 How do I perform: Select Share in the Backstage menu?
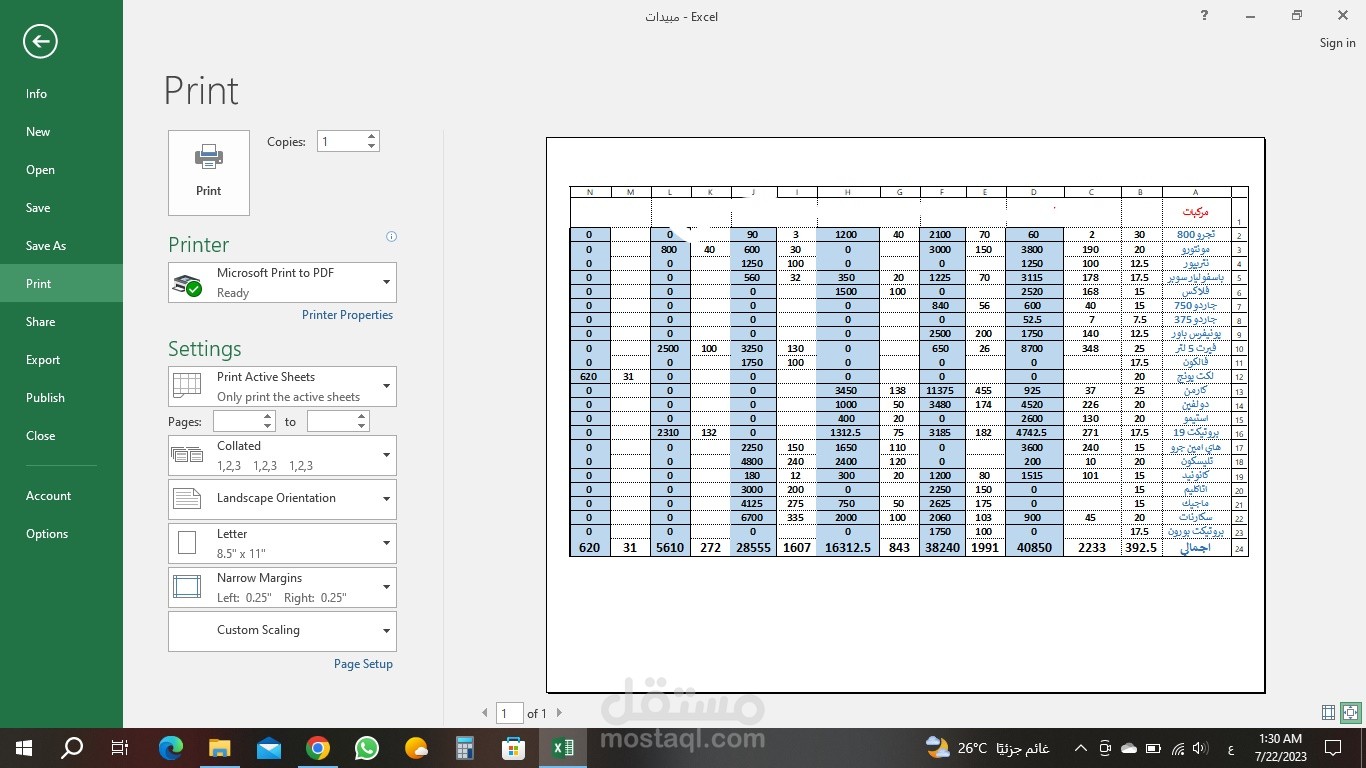click(x=61, y=322)
